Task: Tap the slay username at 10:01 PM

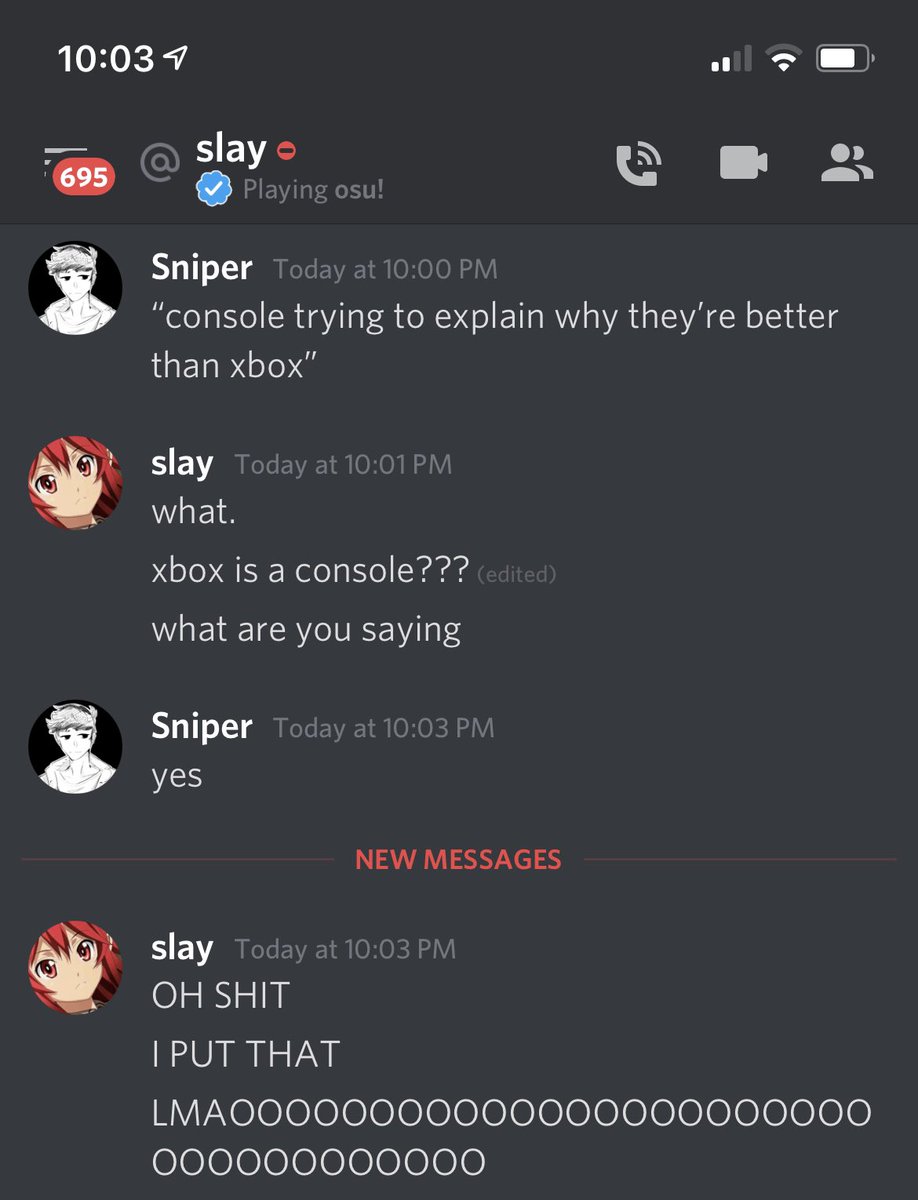Action: 182,463
